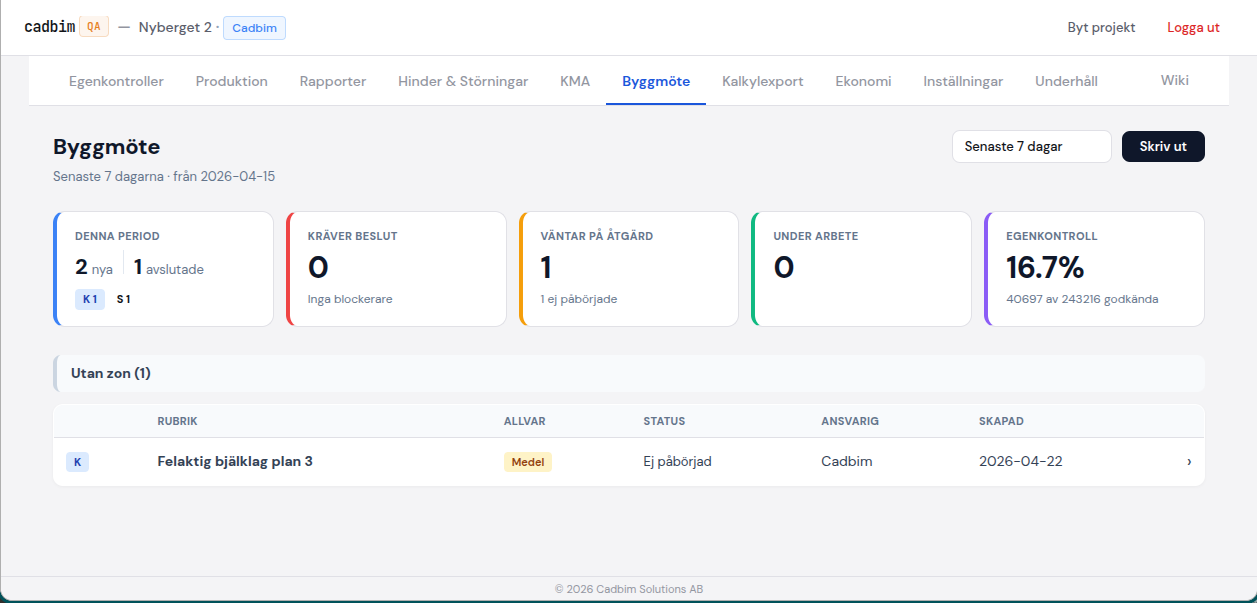The image size is (1257, 603).
Task: Go to the Hinder & Störningar tab
Action: pyautogui.click(x=462, y=82)
